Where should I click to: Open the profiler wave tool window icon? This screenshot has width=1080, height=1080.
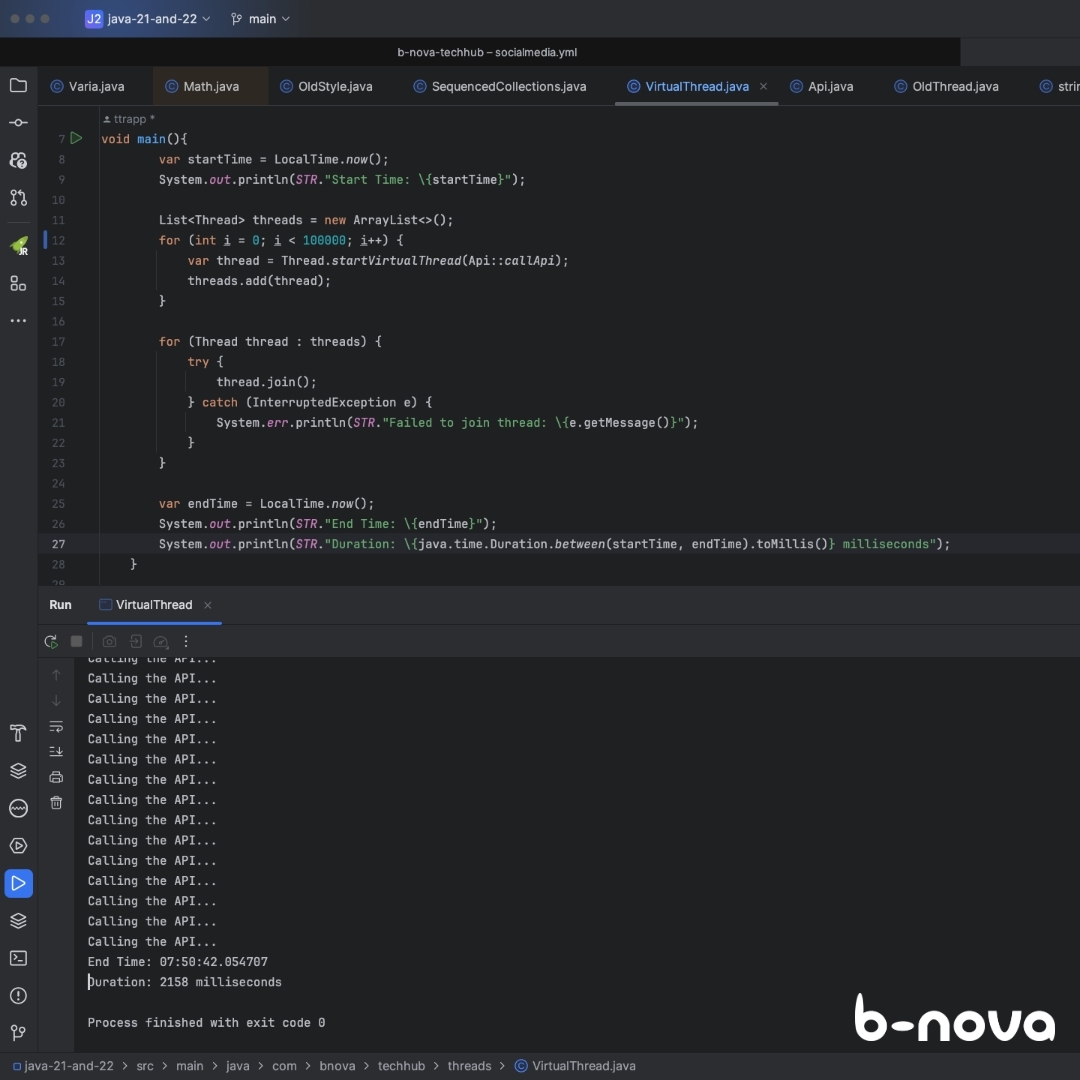(19, 808)
